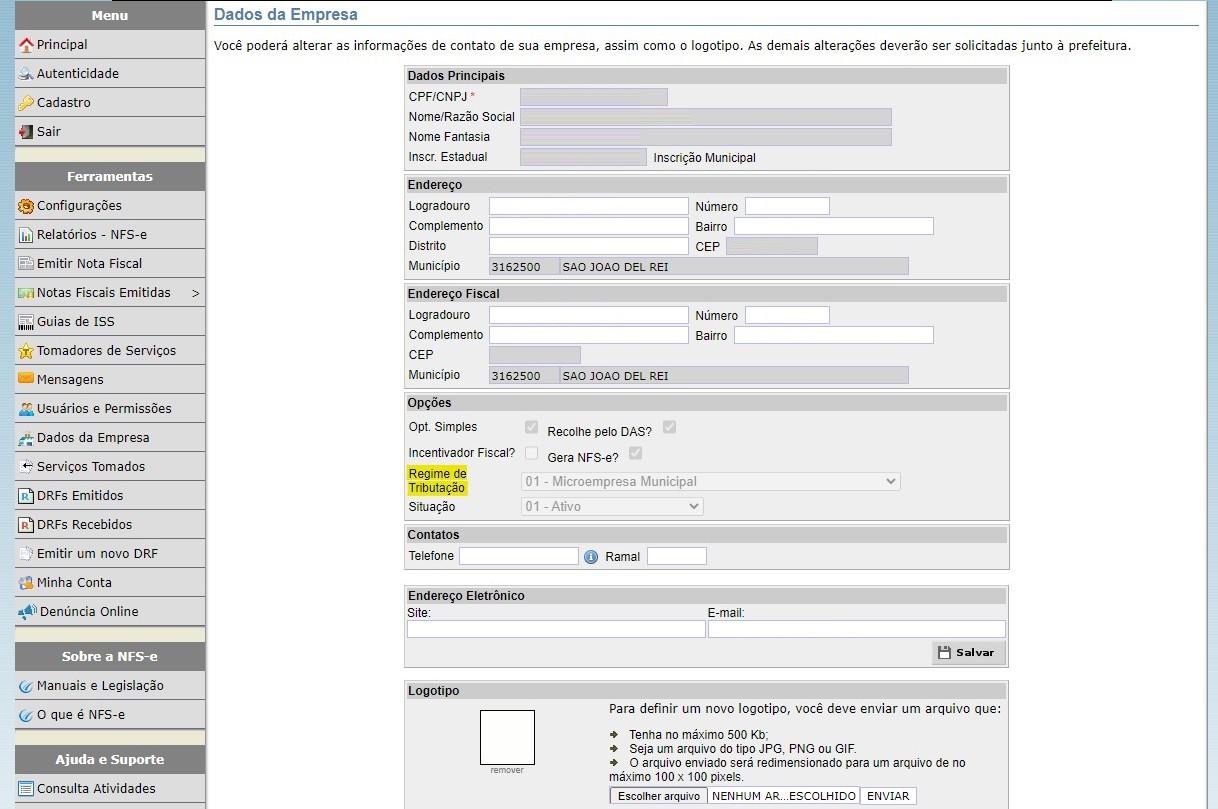Click the Mensagens envelope icon
The height and width of the screenshot is (809, 1218).
coord(26,379)
